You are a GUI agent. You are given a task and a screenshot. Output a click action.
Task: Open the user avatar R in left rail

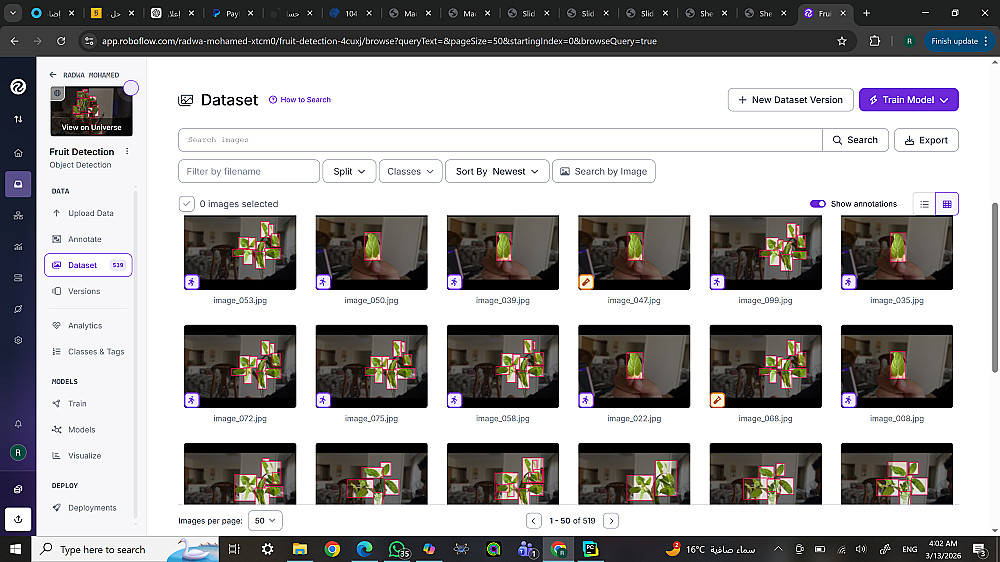point(18,452)
